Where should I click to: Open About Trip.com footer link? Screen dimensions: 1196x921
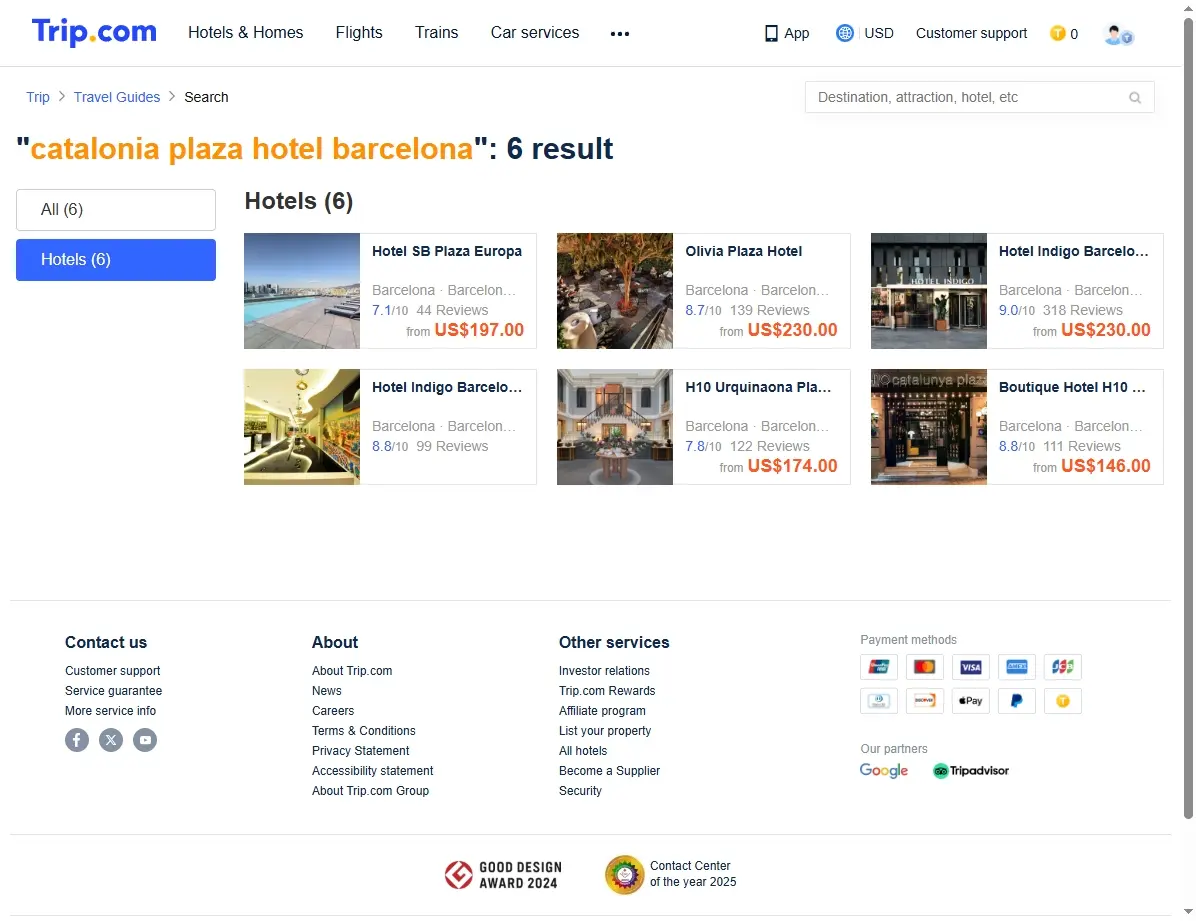[352, 671]
